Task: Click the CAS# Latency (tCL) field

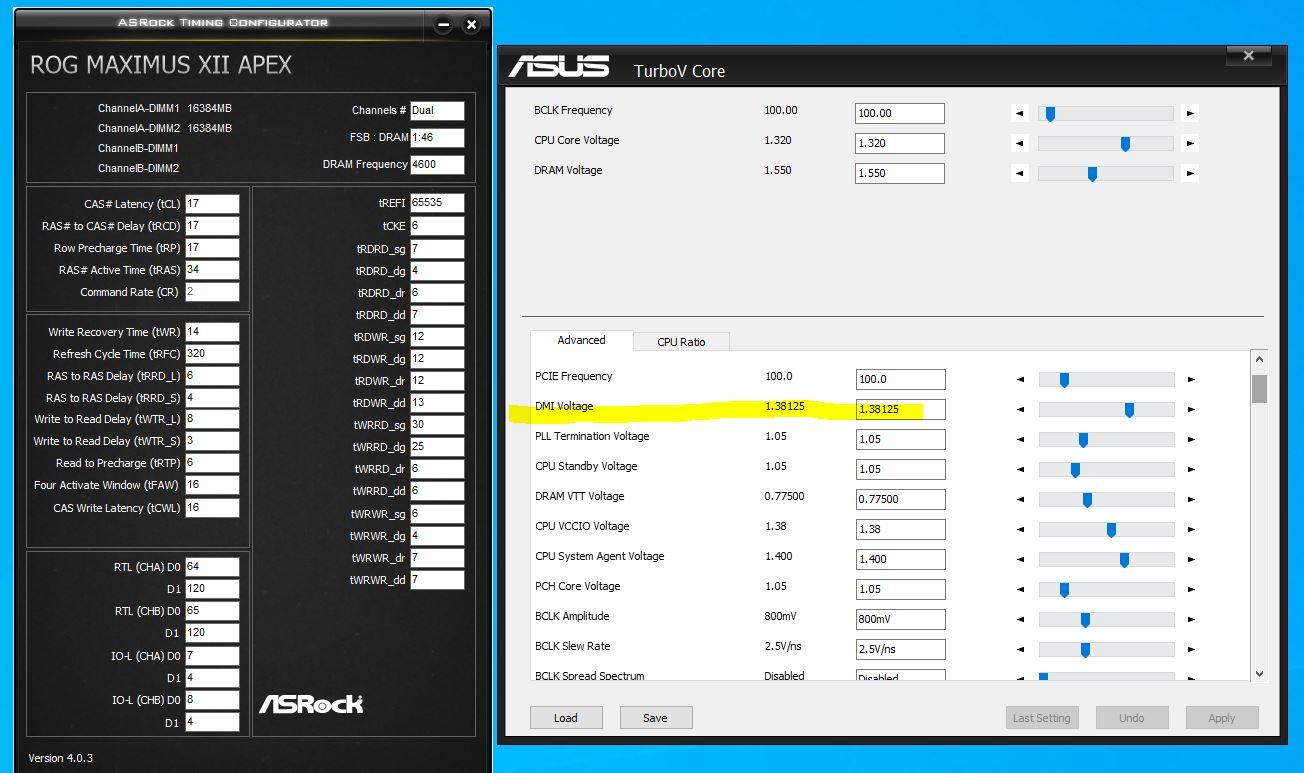Action: pos(212,204)
